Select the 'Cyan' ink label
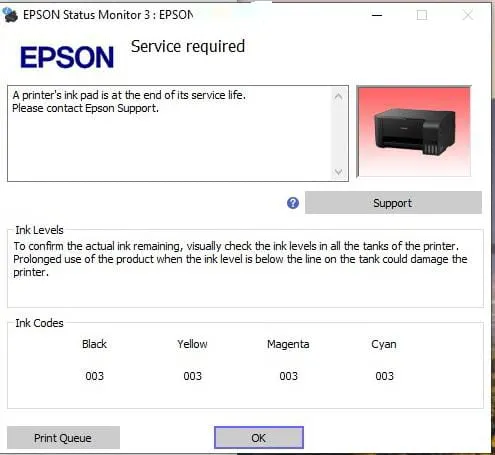Image resolution: width=495 pixels, height=455 pixels. pos(384,344)
